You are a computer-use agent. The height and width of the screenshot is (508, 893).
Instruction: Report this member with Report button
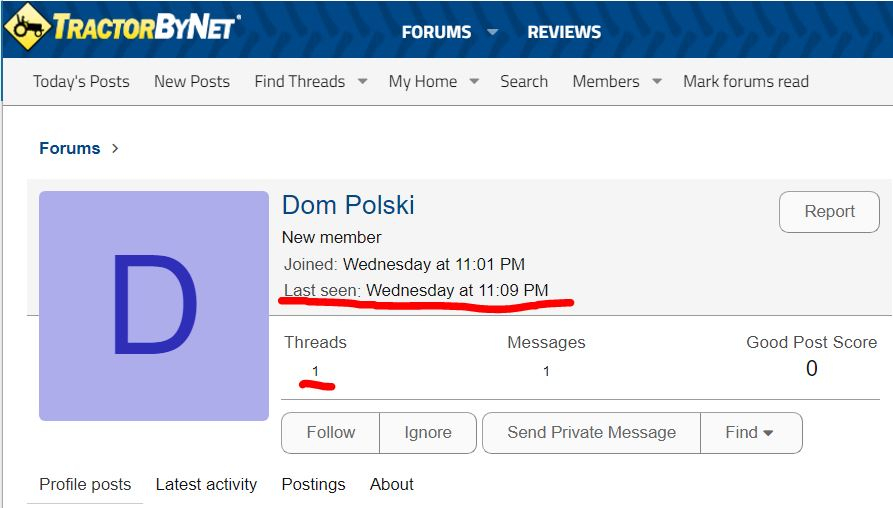pos(829,212)
